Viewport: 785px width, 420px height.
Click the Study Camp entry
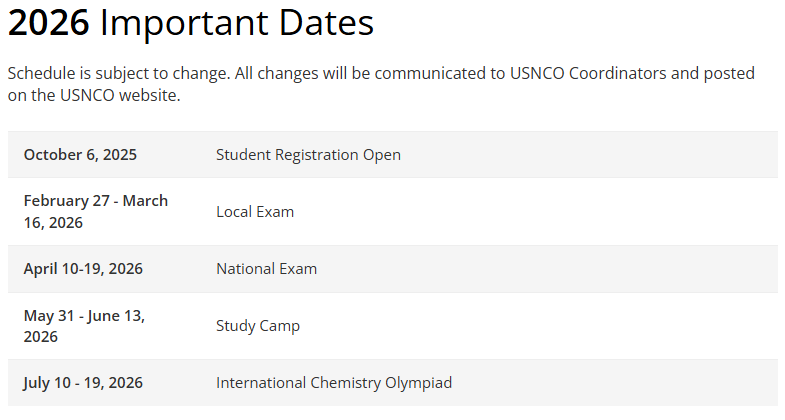(258, 326)
